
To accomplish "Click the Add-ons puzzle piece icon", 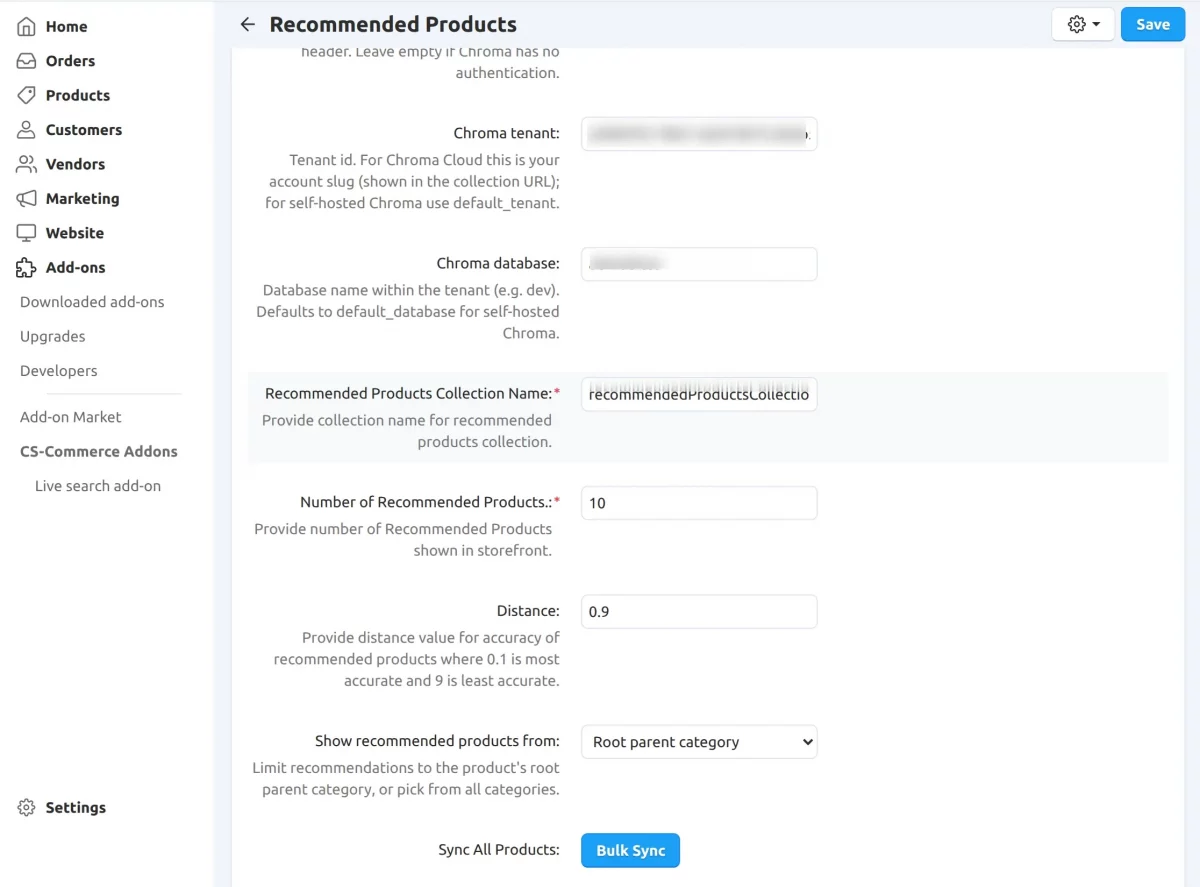I will (x=26, y=268).
